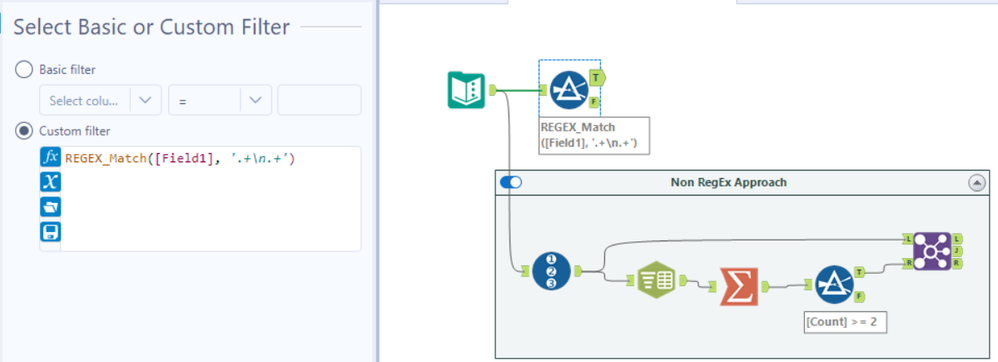Select the Count filter tool in container
Screen dimensions: 998x362
(834, 285)
